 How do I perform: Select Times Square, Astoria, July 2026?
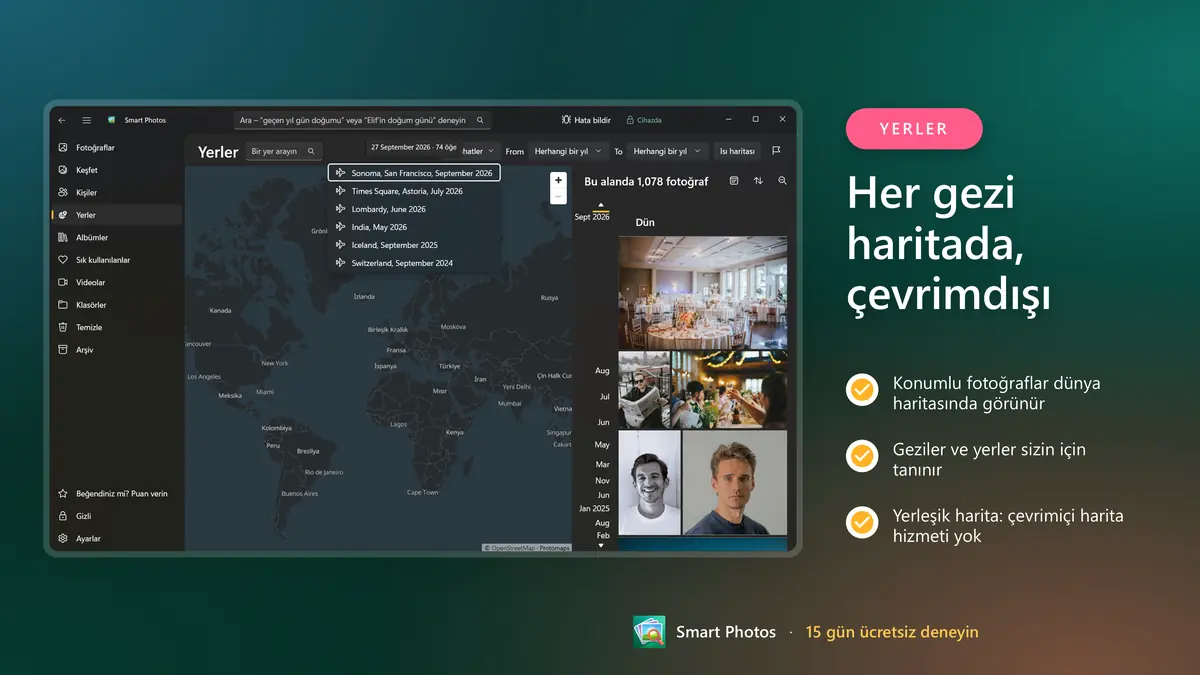point(414,191)
